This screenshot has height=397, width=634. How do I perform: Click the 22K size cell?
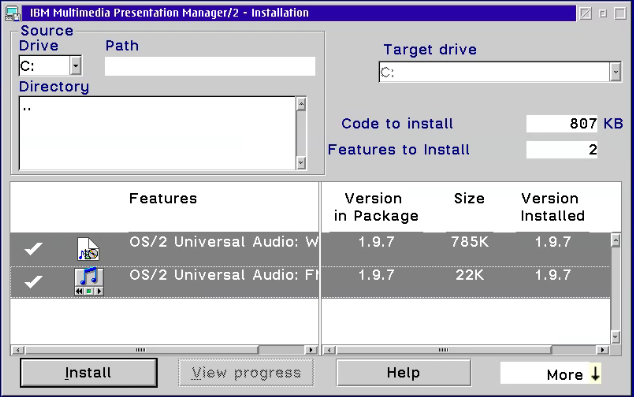tap(469, 275)
